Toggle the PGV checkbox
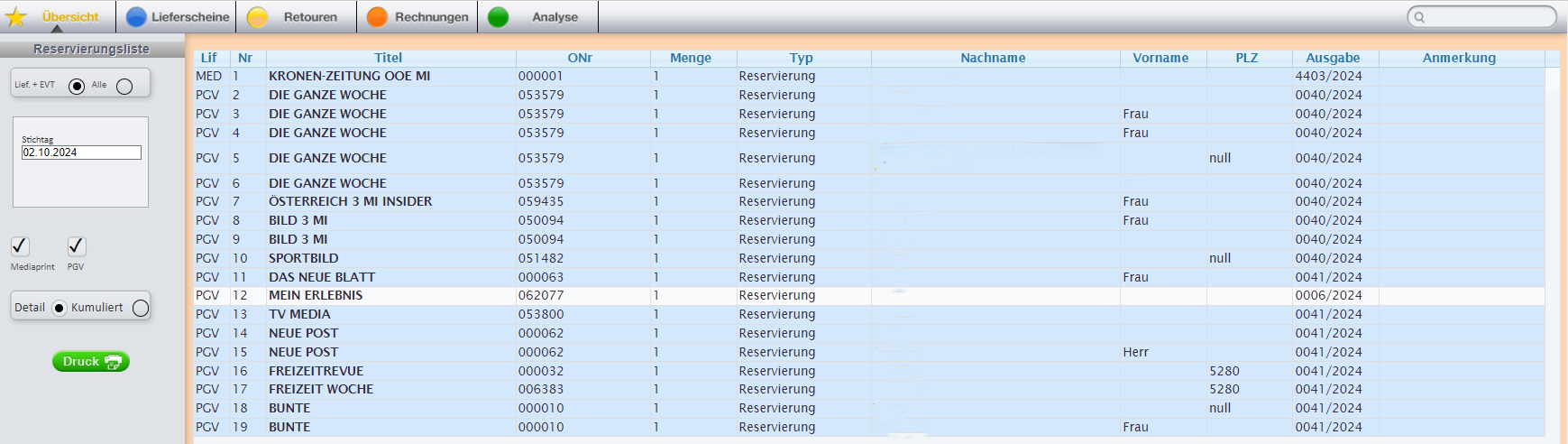 tap(77, 246)
